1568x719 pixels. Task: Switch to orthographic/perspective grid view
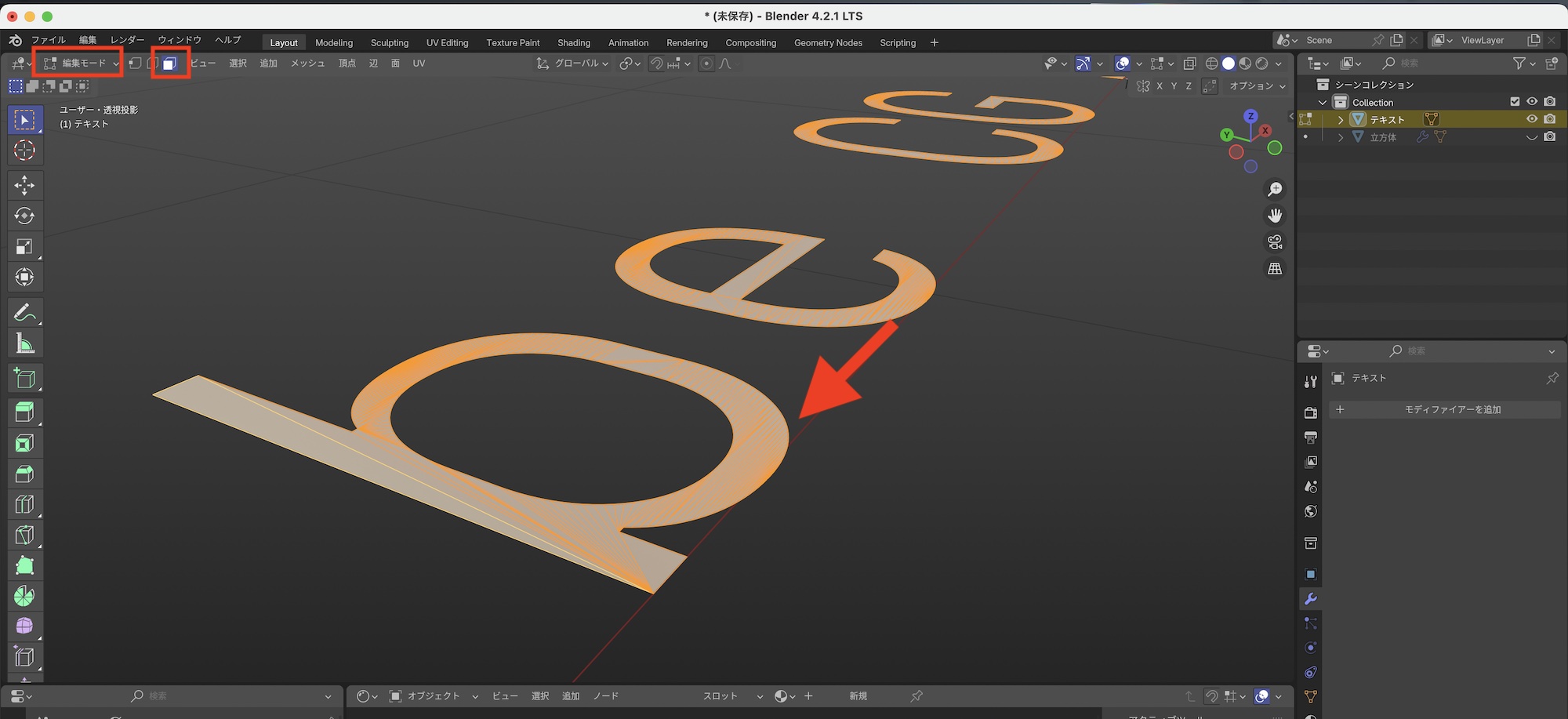[1275, 269]
